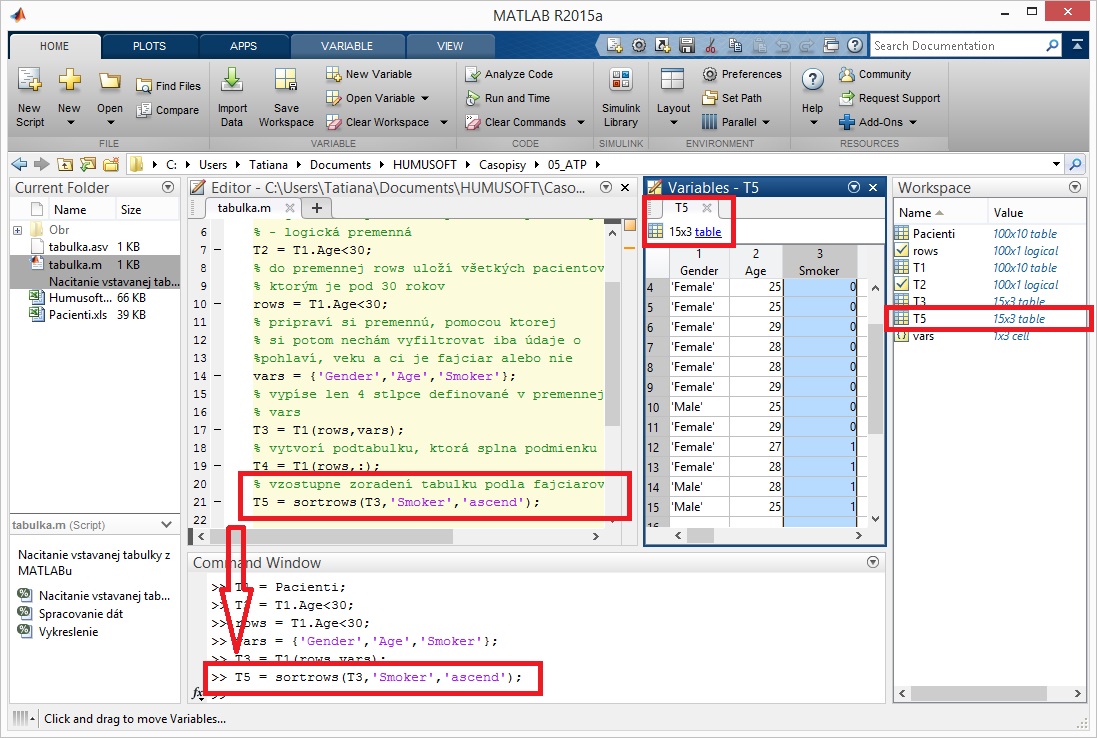The height and width of the screenshot is (738, 1097).
Task: Run Analyze Code
Action: pos(509,74)
